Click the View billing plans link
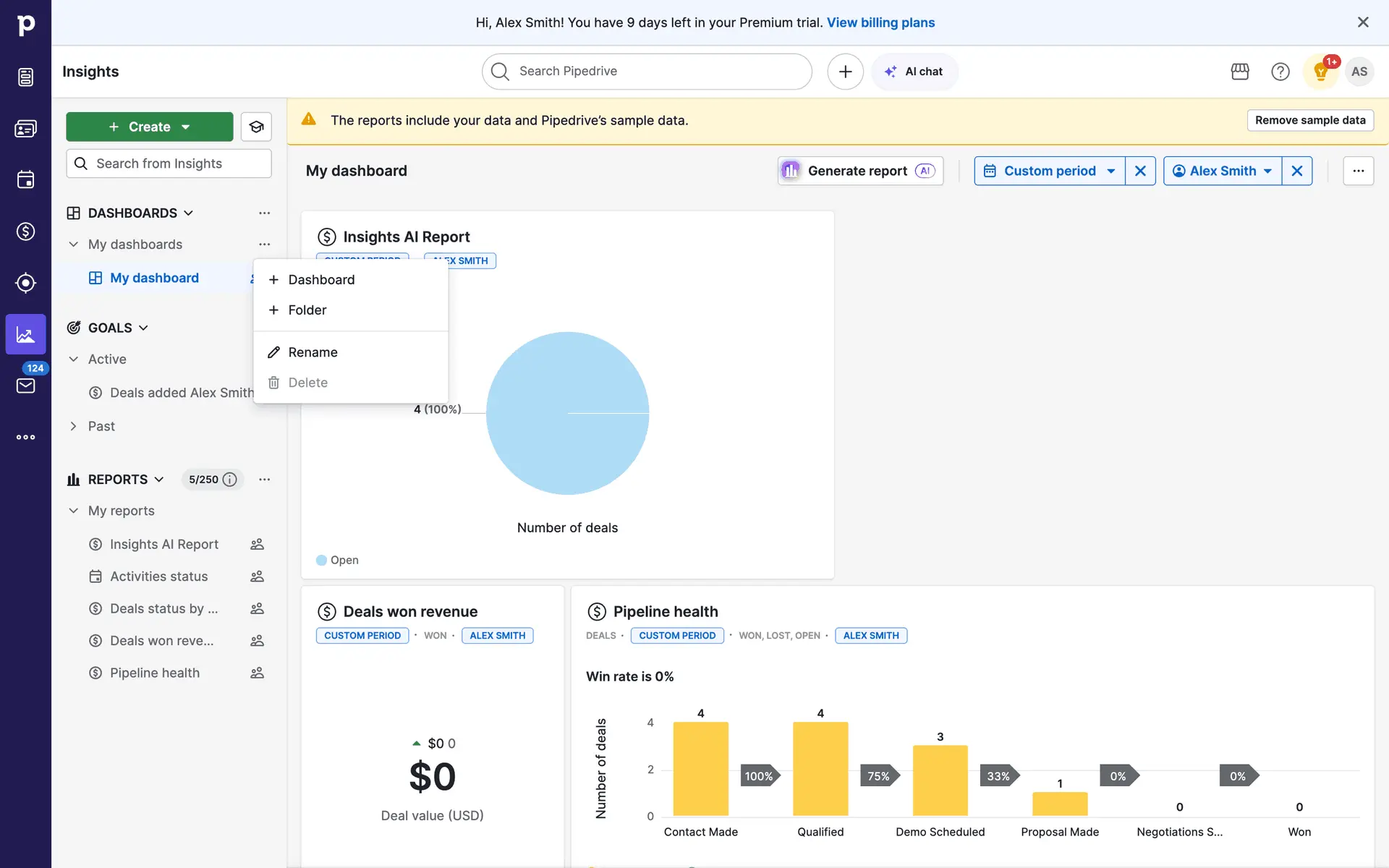This screenshot has height=868, width=1389. click(880, 22)
